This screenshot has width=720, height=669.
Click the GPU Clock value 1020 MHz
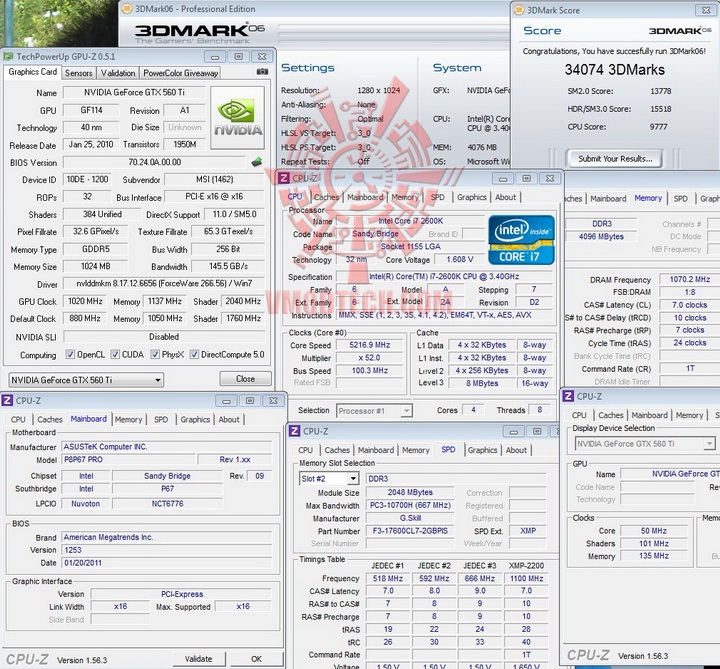(x=85, y=301)
